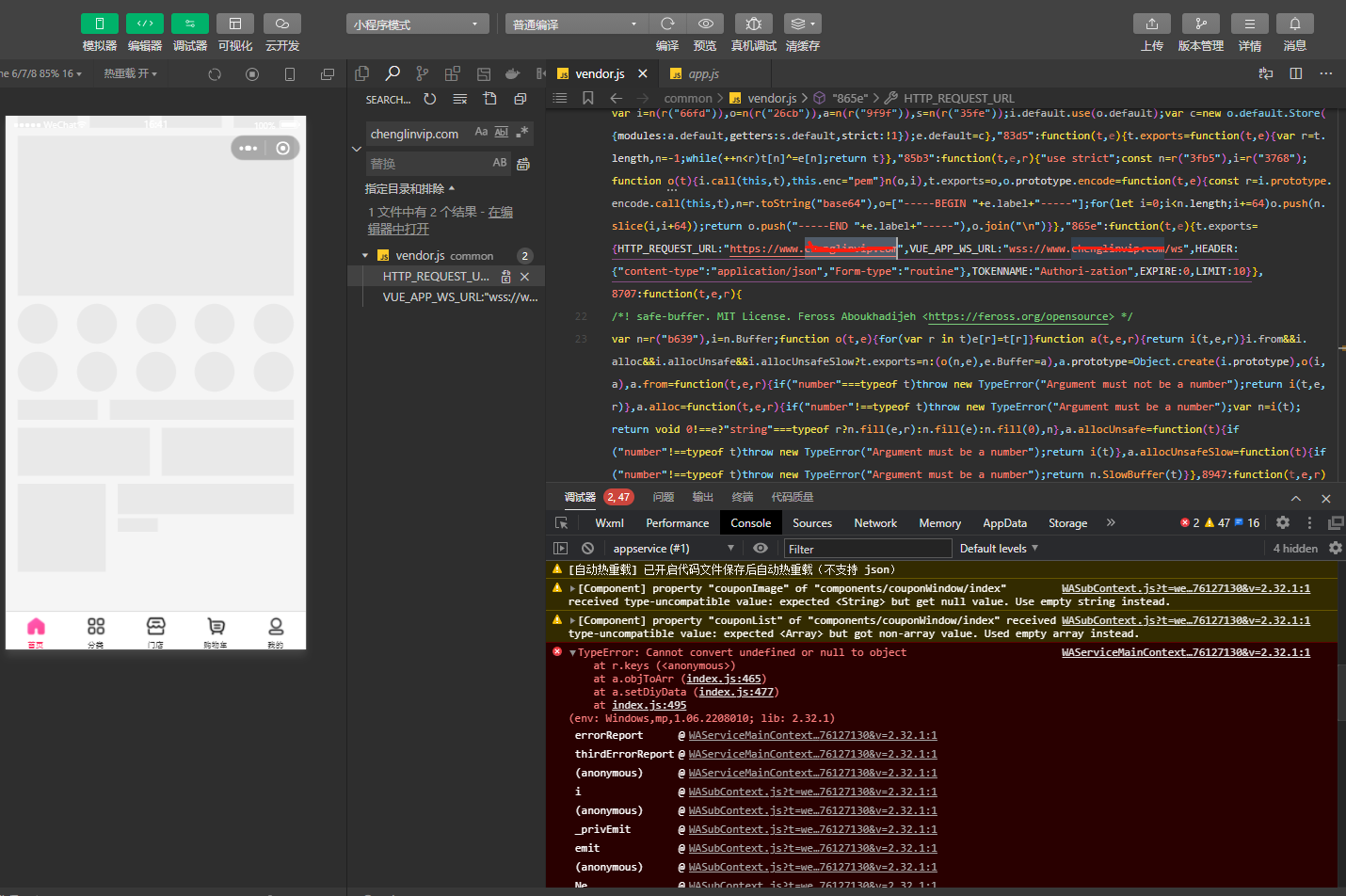The image size is (1346, 896).
Task: Open the Source Control branch icon
Action: click(423, 73)
